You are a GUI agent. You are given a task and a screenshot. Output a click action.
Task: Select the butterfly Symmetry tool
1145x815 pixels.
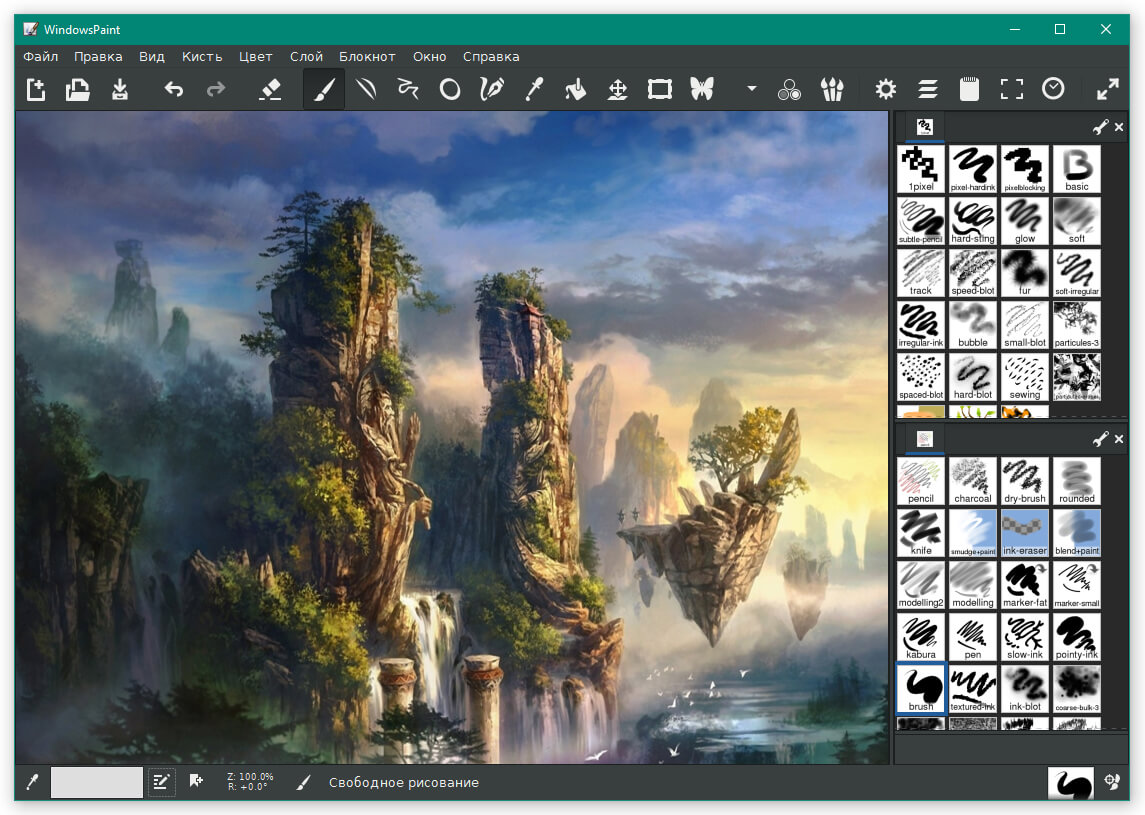click(x=702, y=89)
